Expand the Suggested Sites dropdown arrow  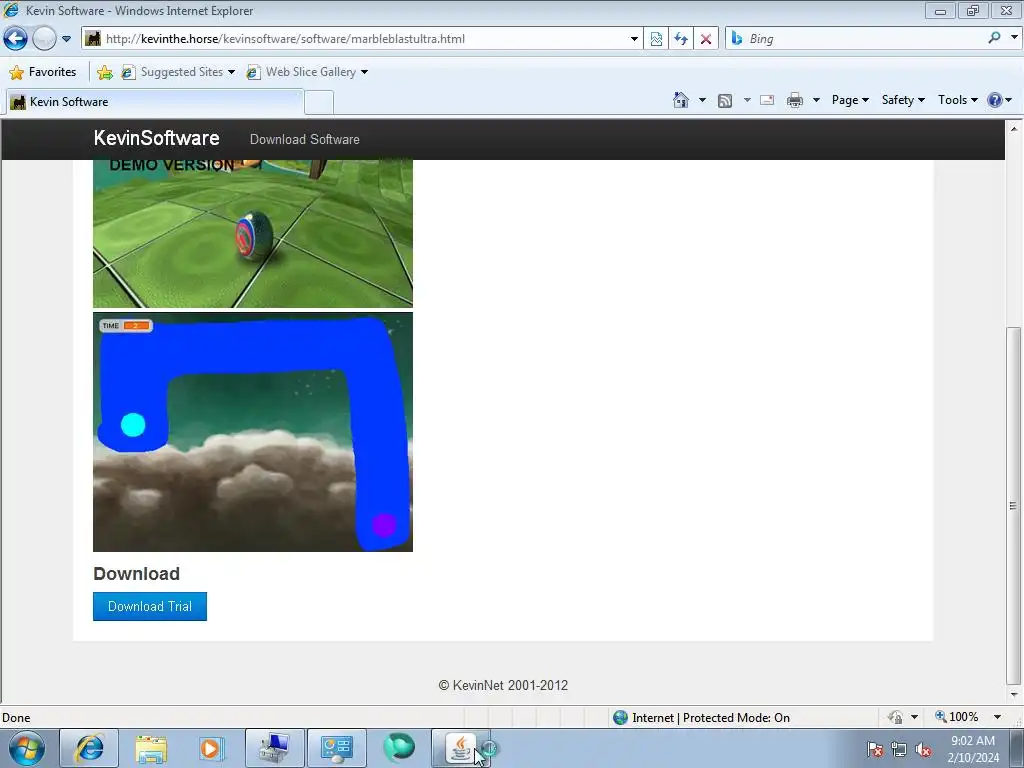(231, 72)
